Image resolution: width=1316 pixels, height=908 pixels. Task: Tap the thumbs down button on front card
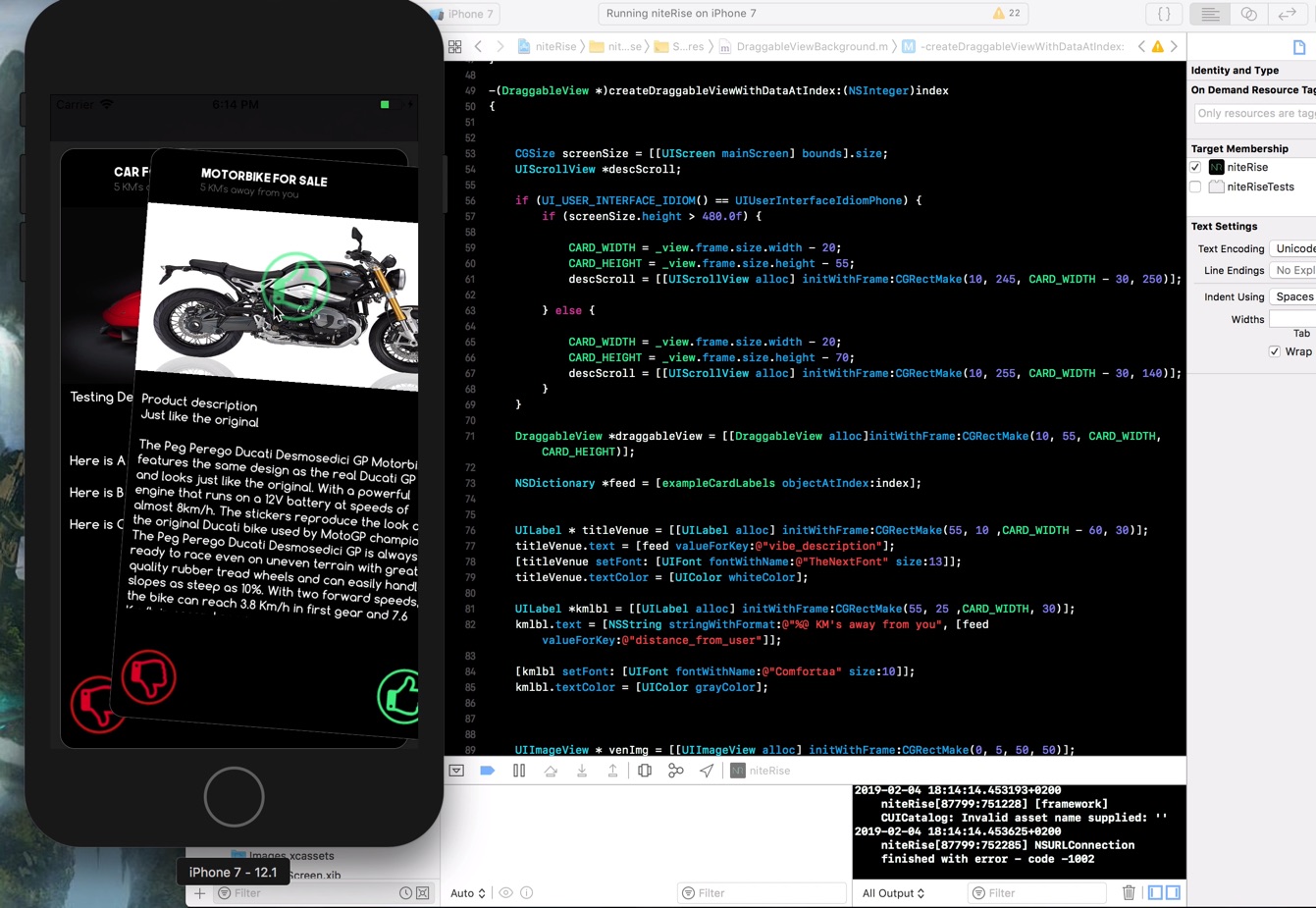[149, 676]
